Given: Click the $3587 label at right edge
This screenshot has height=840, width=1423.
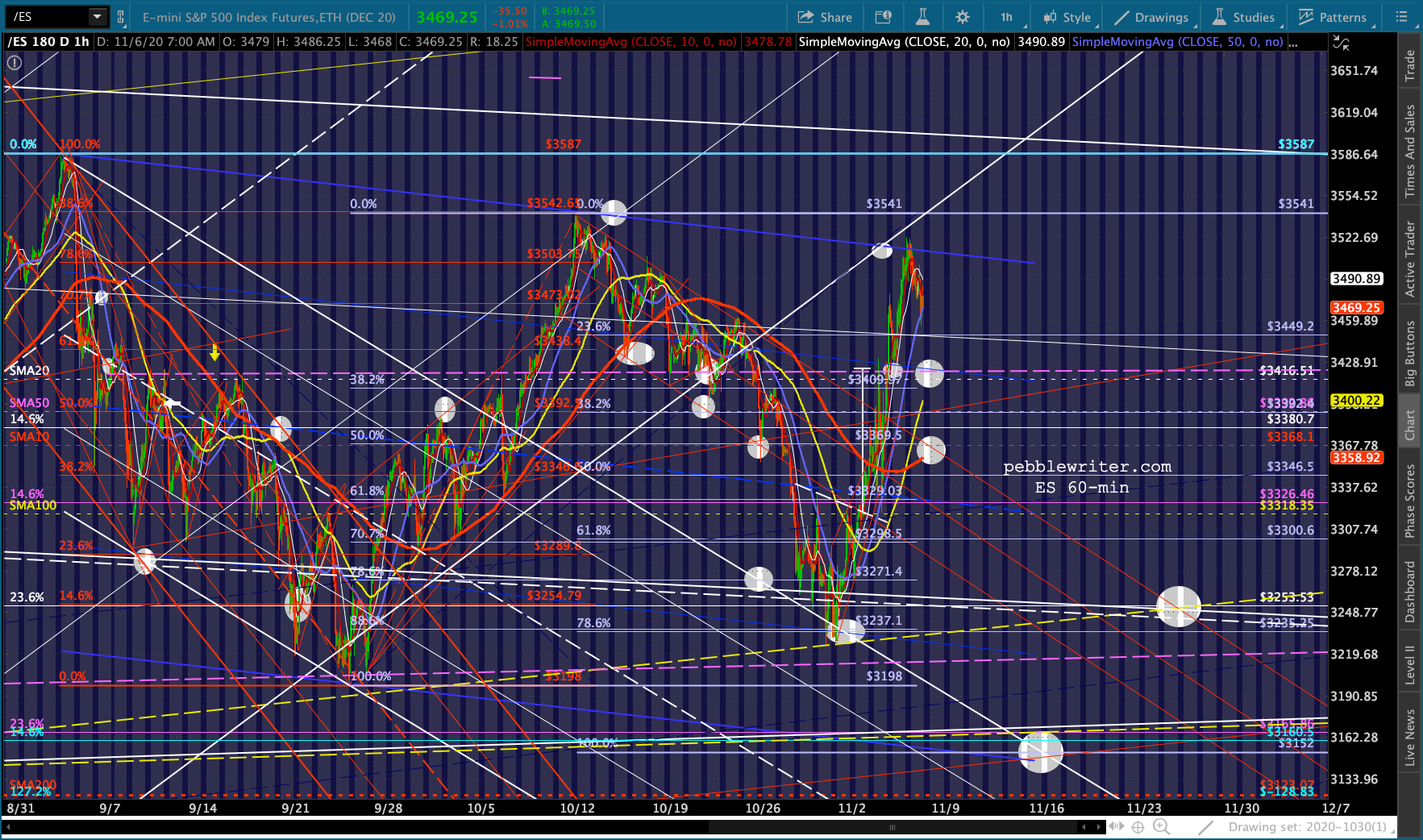Looking at the screenshot, I should [x=1296, y=144].
